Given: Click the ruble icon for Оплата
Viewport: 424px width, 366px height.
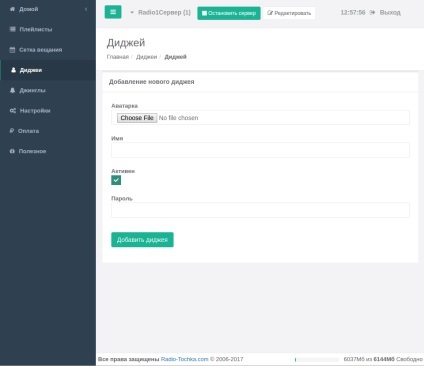Looking at the screenshot, I should point(12,131).
